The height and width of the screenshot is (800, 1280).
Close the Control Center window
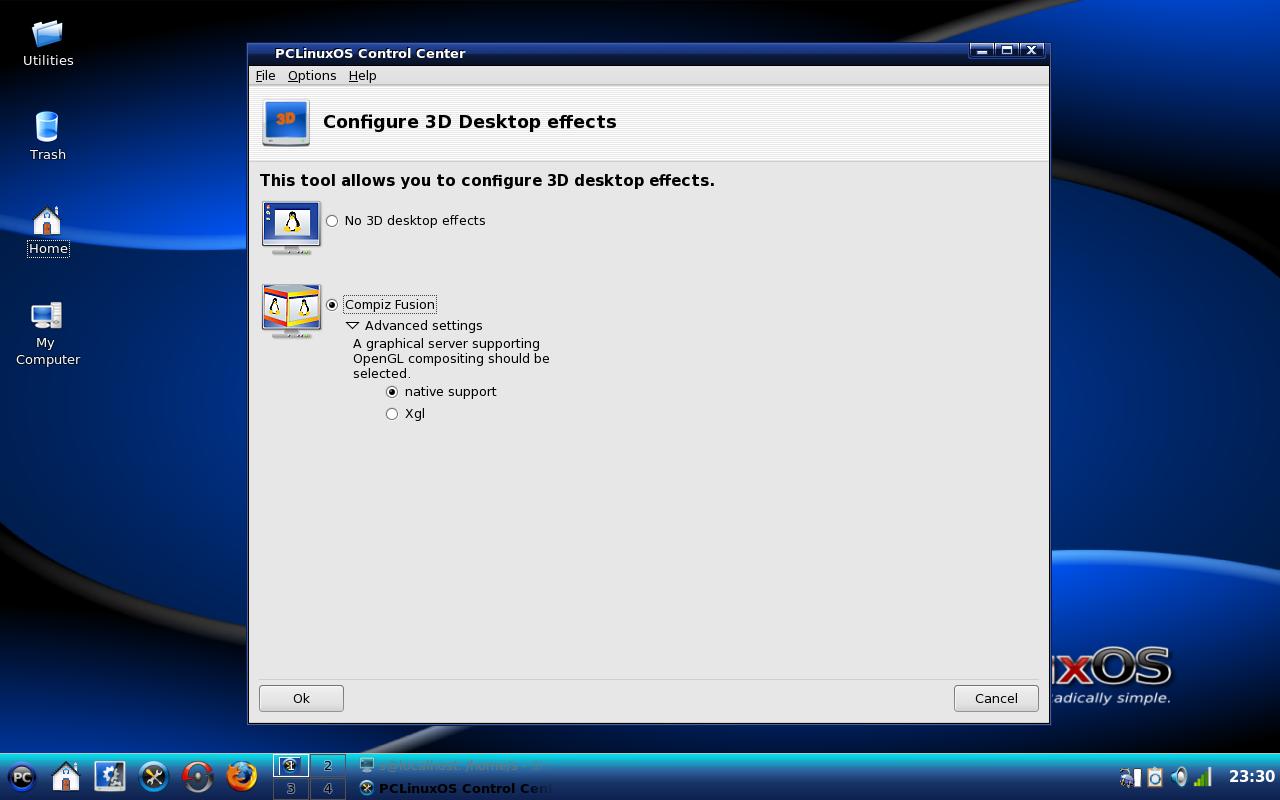coord(1032,51)
